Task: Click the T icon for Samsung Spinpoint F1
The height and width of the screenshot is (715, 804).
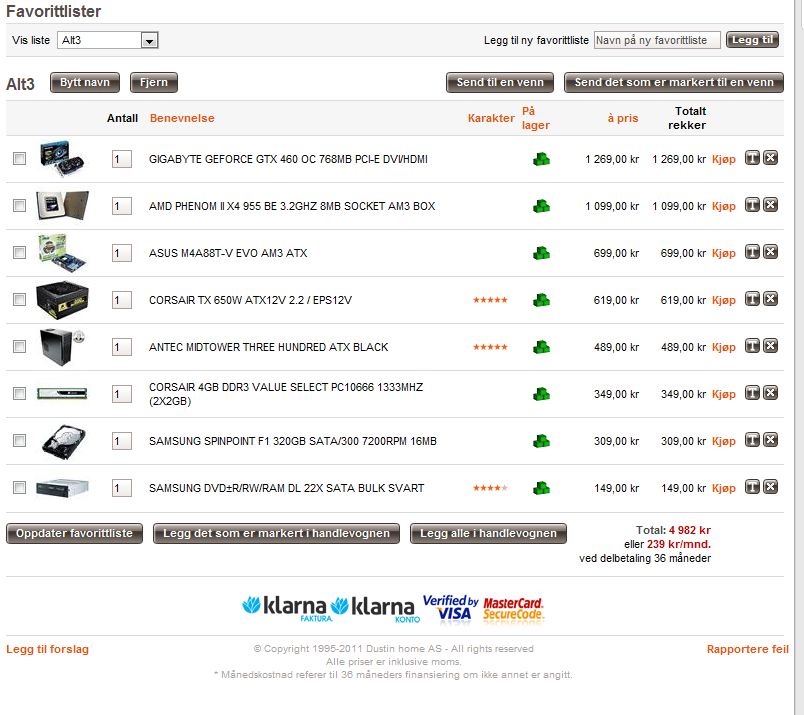Action: tap(752, 440)
